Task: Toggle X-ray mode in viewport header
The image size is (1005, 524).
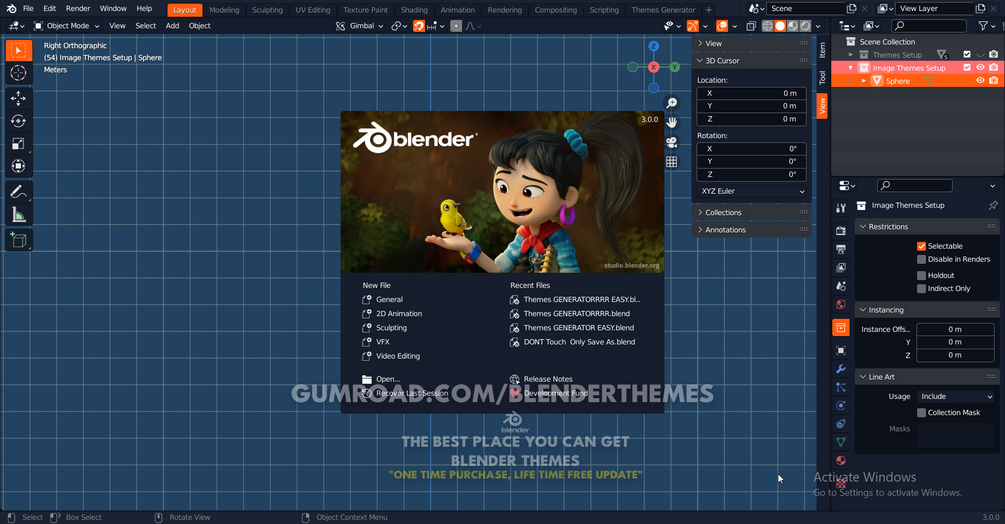Action: point(751,26)
